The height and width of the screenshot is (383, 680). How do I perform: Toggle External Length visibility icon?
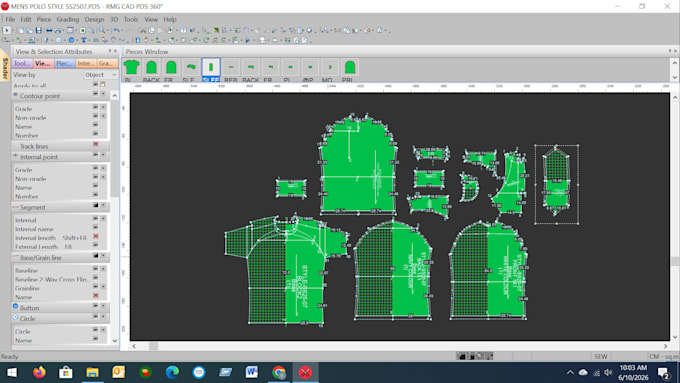pos(95,245)
